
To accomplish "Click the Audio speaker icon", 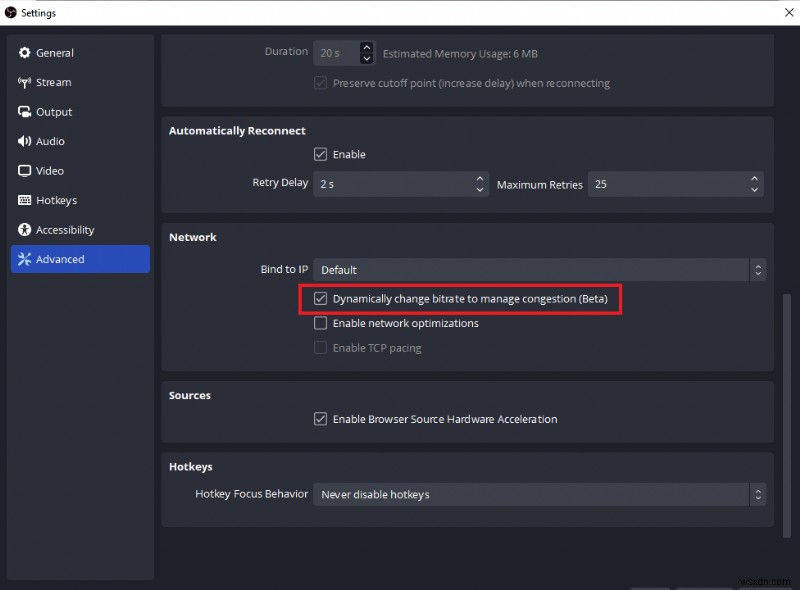I will tap(24, 141).
